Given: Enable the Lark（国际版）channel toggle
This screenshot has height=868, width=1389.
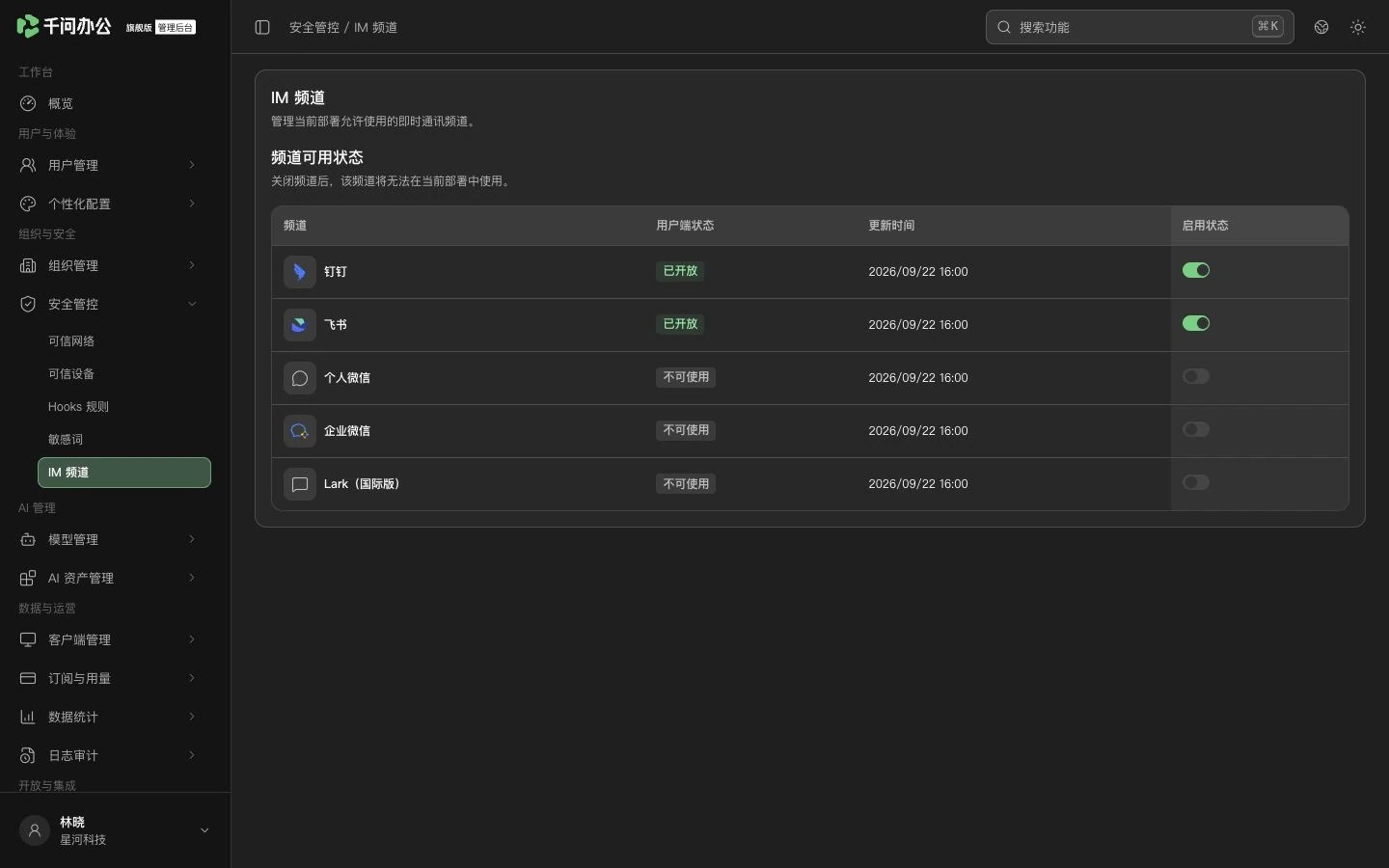Looking at the screenshot, I should coord(1196,482).
